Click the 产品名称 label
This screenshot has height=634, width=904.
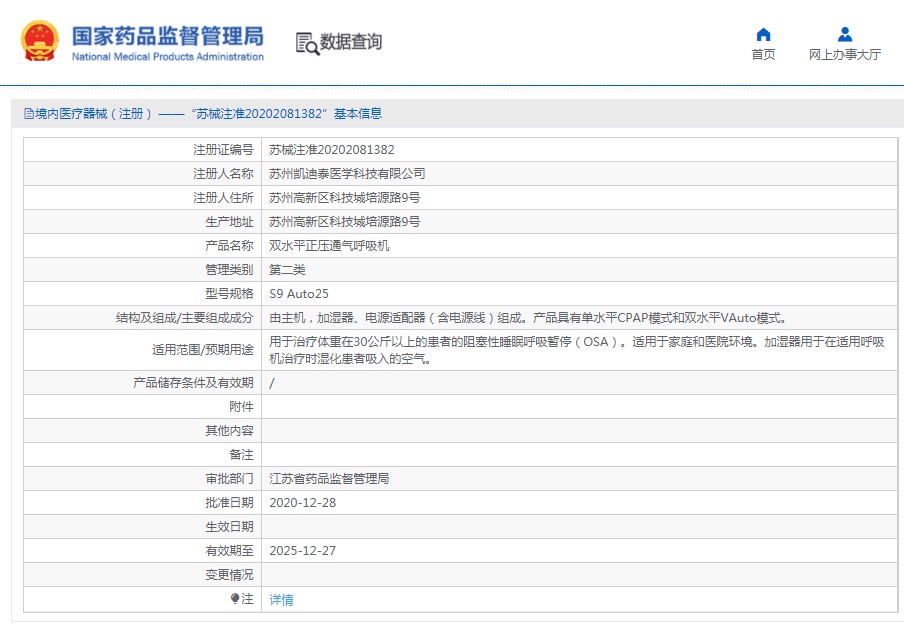(229, 246)
